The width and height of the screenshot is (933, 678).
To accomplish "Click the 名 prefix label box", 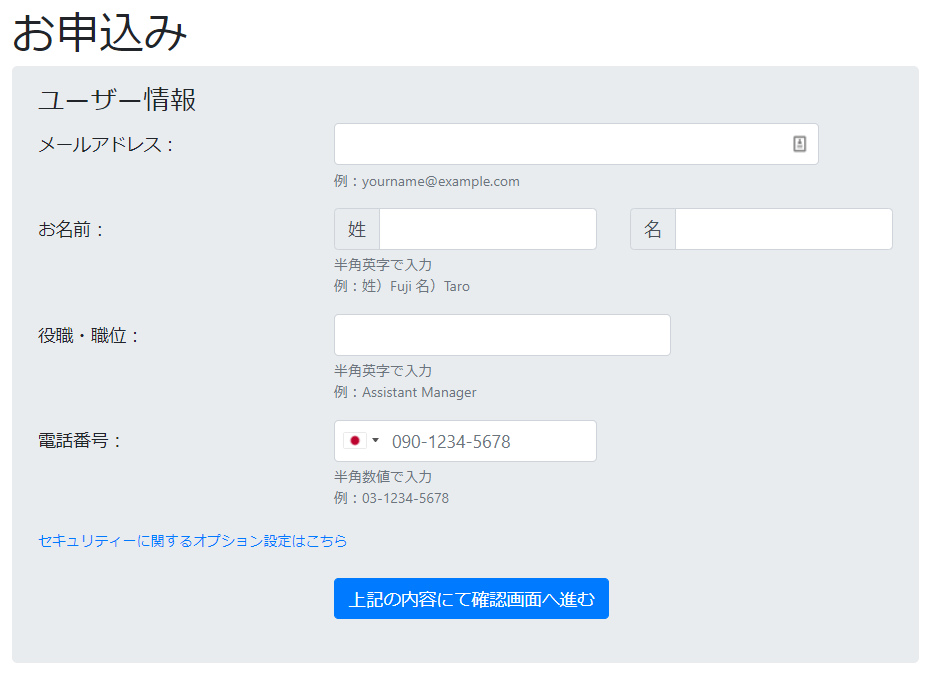I will point(653,229).
